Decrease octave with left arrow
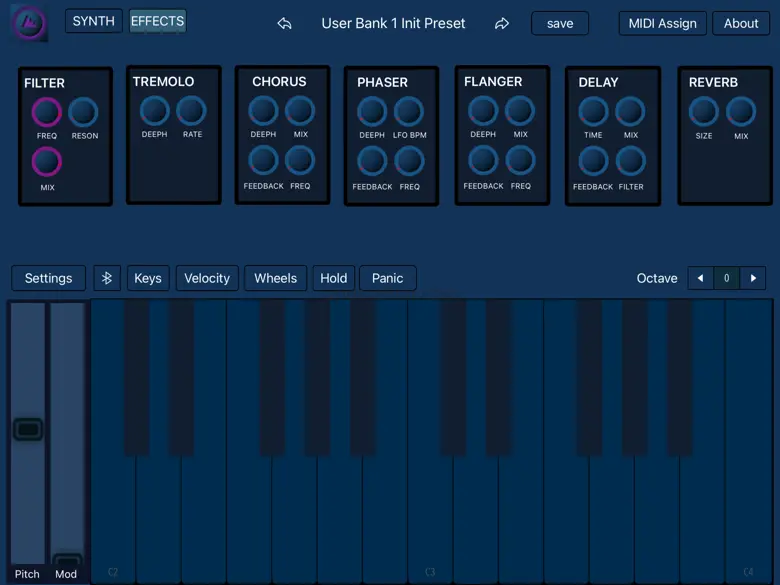The image size is (780, 585). [700, 278]
